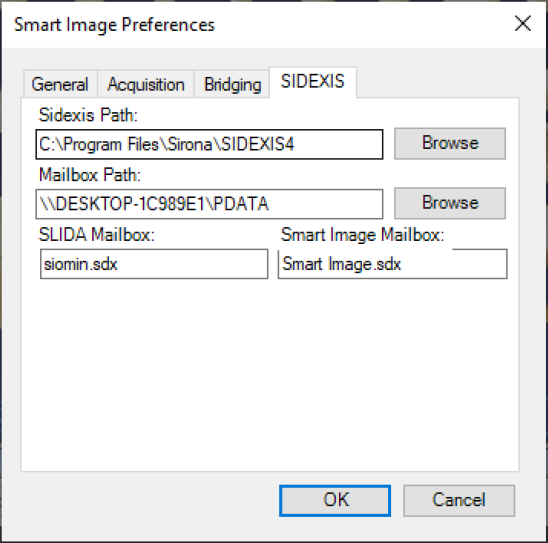
Task: Click the 'Sidexis Path:' label
Action: (88, 115)
